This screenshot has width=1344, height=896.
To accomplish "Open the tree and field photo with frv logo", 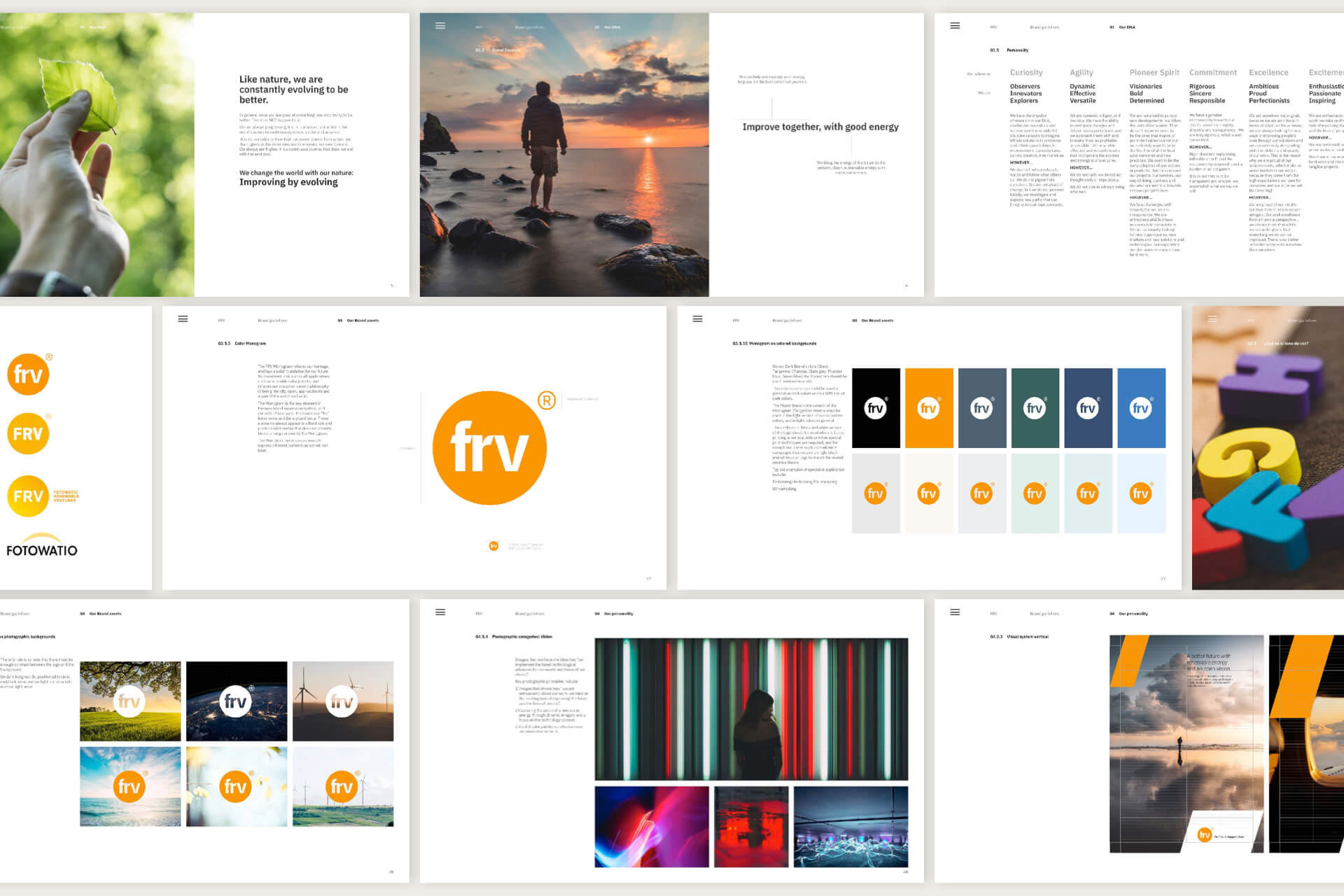I will click(x=130, y=701).
